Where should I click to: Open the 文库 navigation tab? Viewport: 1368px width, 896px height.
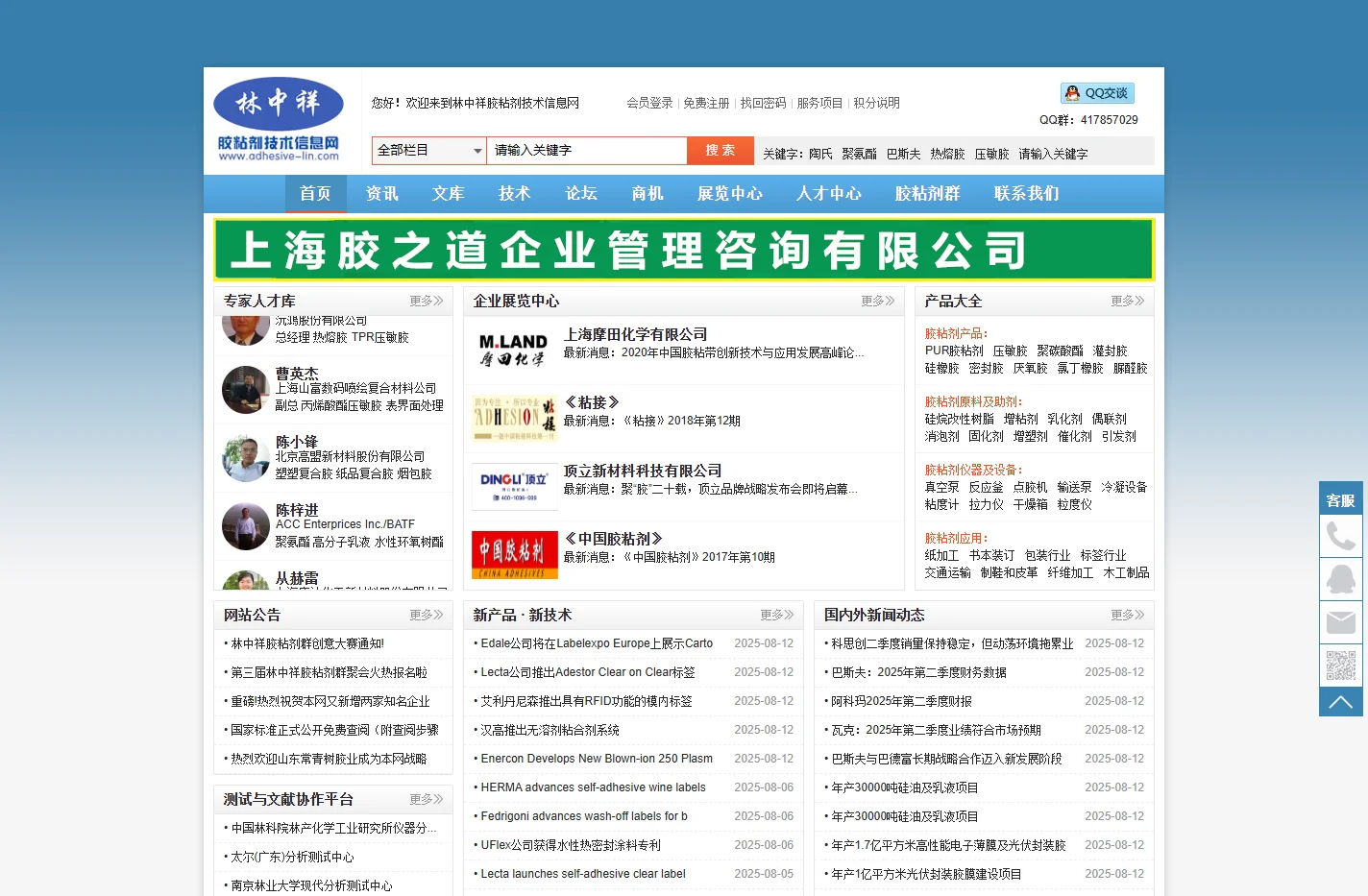(x=448, y=194)
